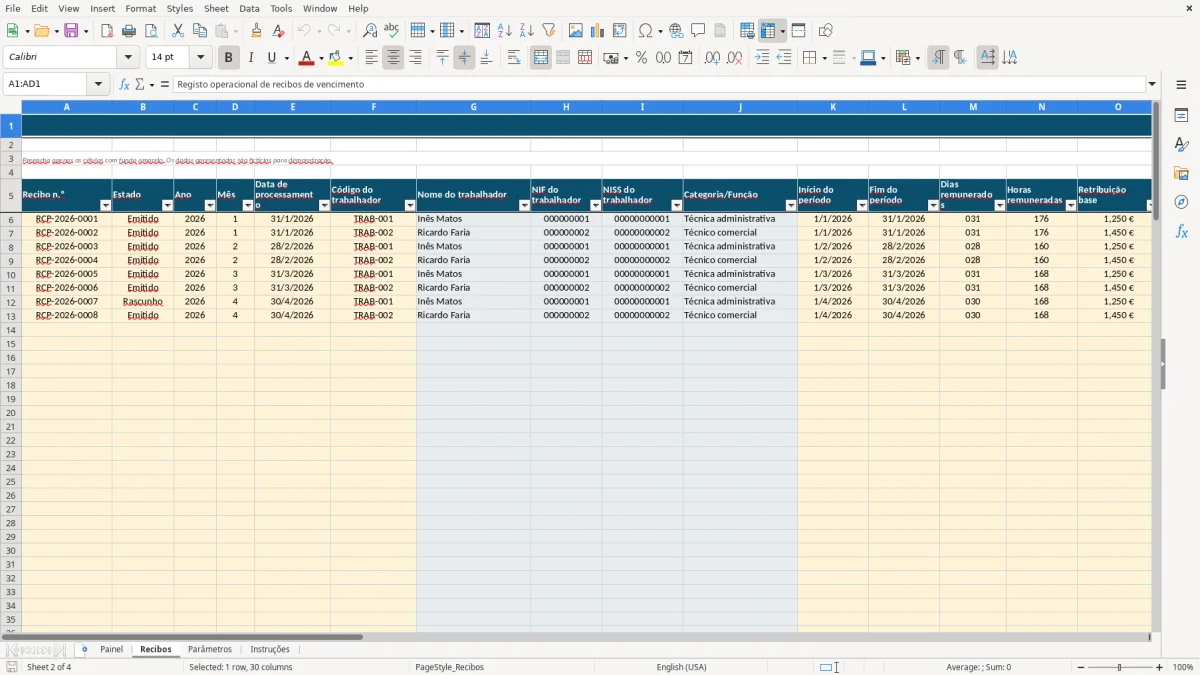Open the Format menu

[x=141, y=8]
